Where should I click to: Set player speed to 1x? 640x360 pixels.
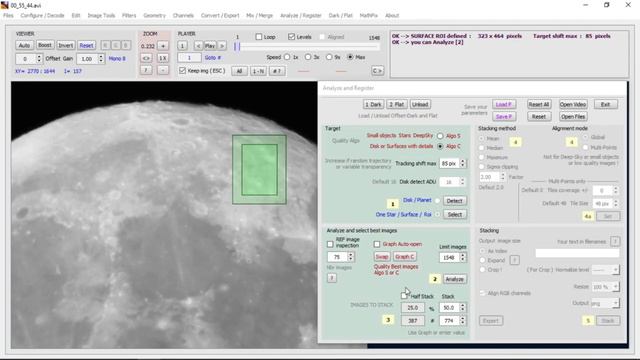click(x=287, y=57)
